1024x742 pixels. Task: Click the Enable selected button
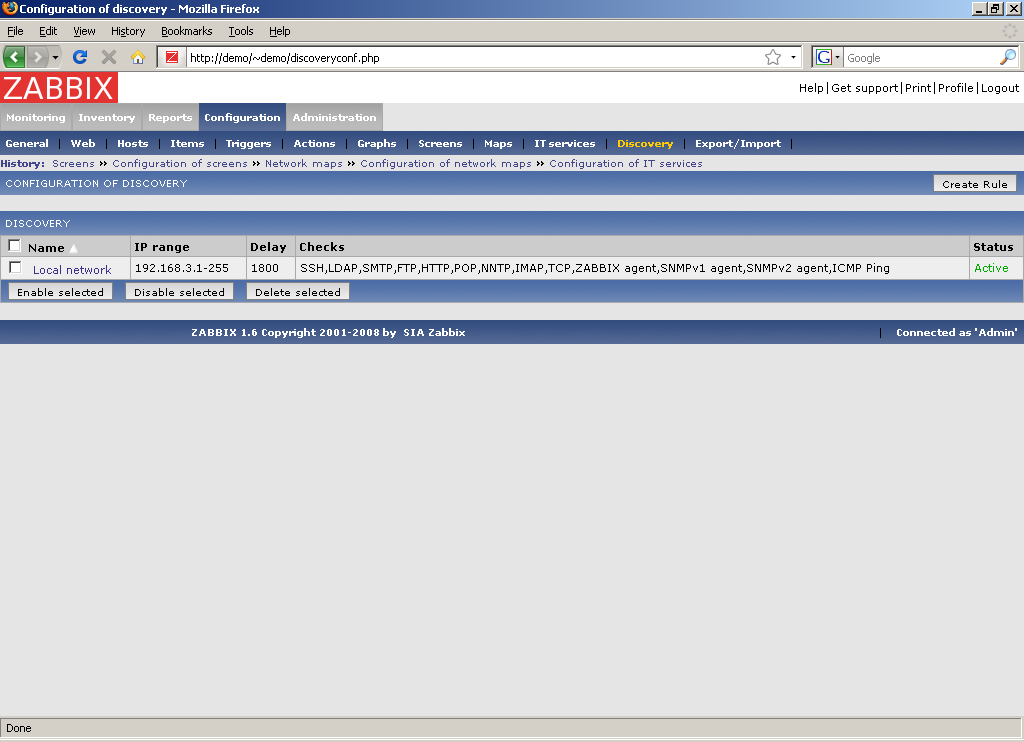[x=60, y=292]
